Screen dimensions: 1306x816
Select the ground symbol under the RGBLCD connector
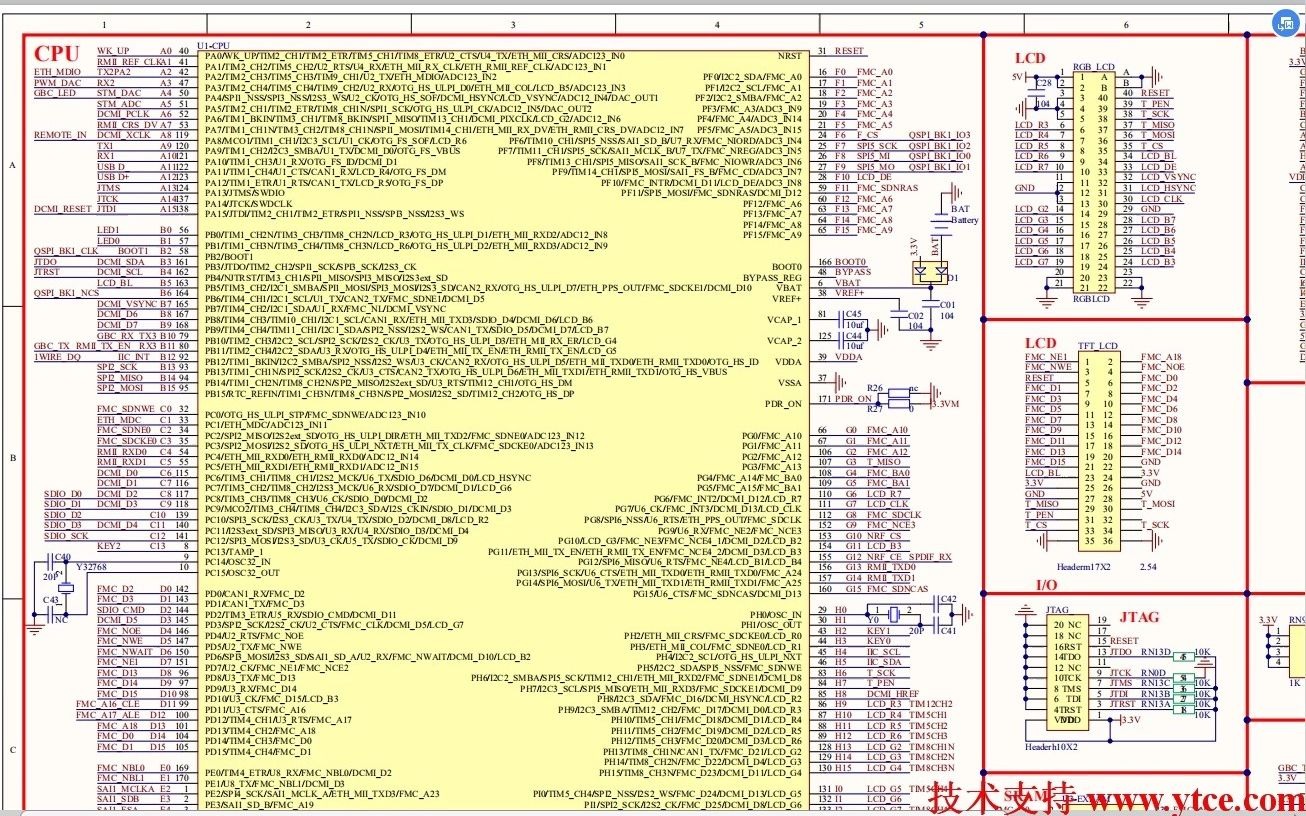click(1046, 300)
